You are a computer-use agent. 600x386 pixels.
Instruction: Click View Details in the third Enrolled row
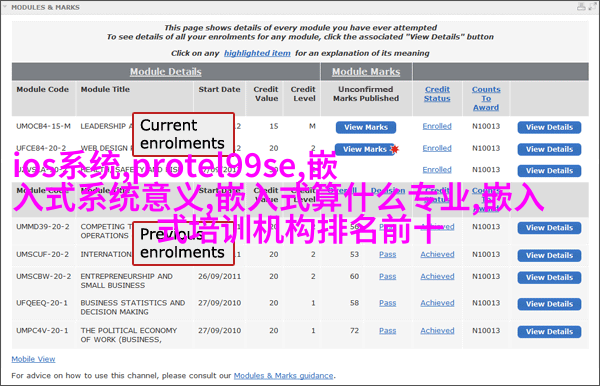point(549,171)
